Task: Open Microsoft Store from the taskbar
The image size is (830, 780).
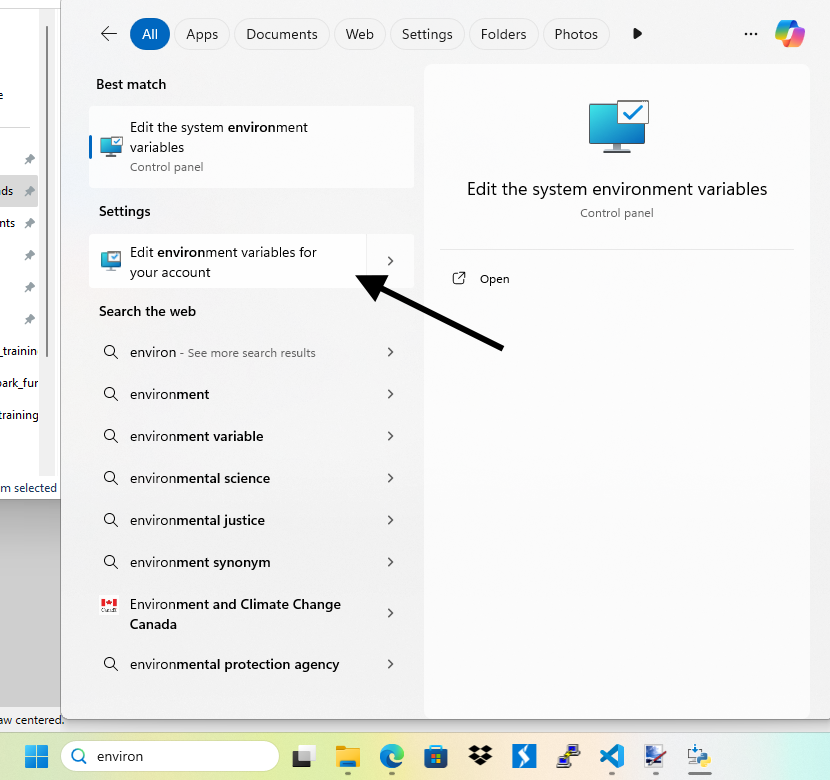Action: 435,756
